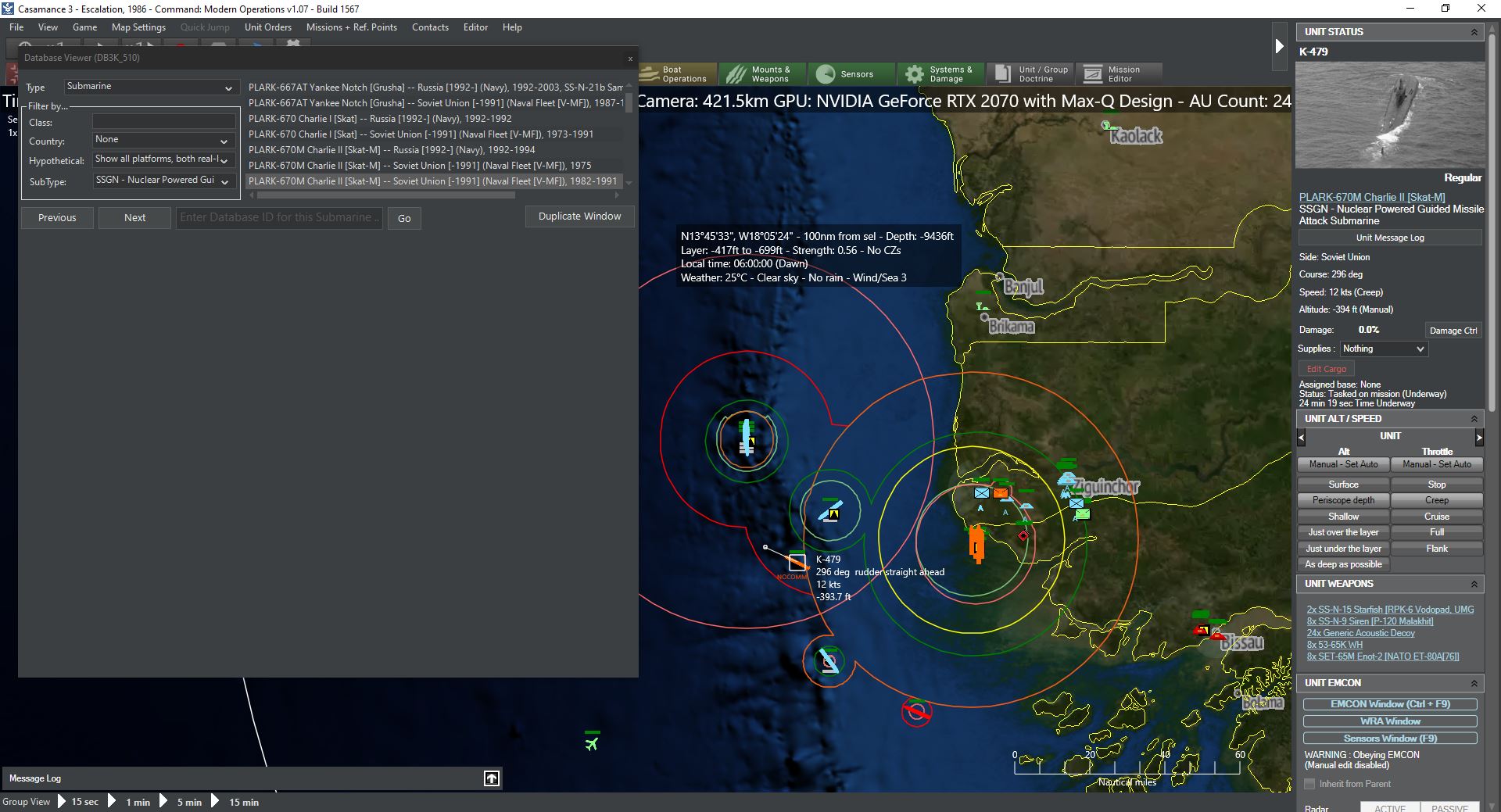Select the red circled contact south of coast

click(x=916, y=712)
